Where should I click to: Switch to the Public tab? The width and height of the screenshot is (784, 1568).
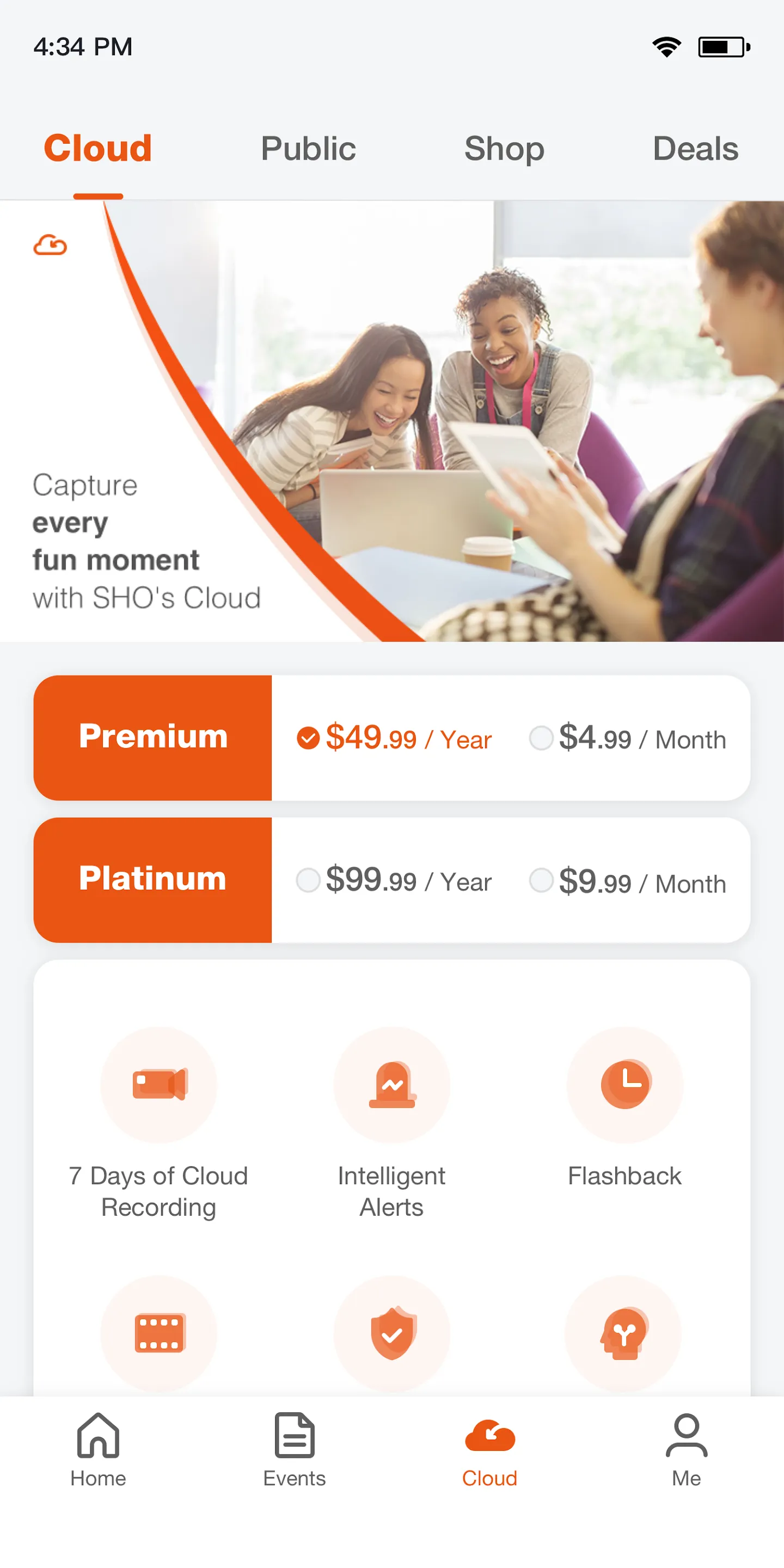(x=309, y=149)
